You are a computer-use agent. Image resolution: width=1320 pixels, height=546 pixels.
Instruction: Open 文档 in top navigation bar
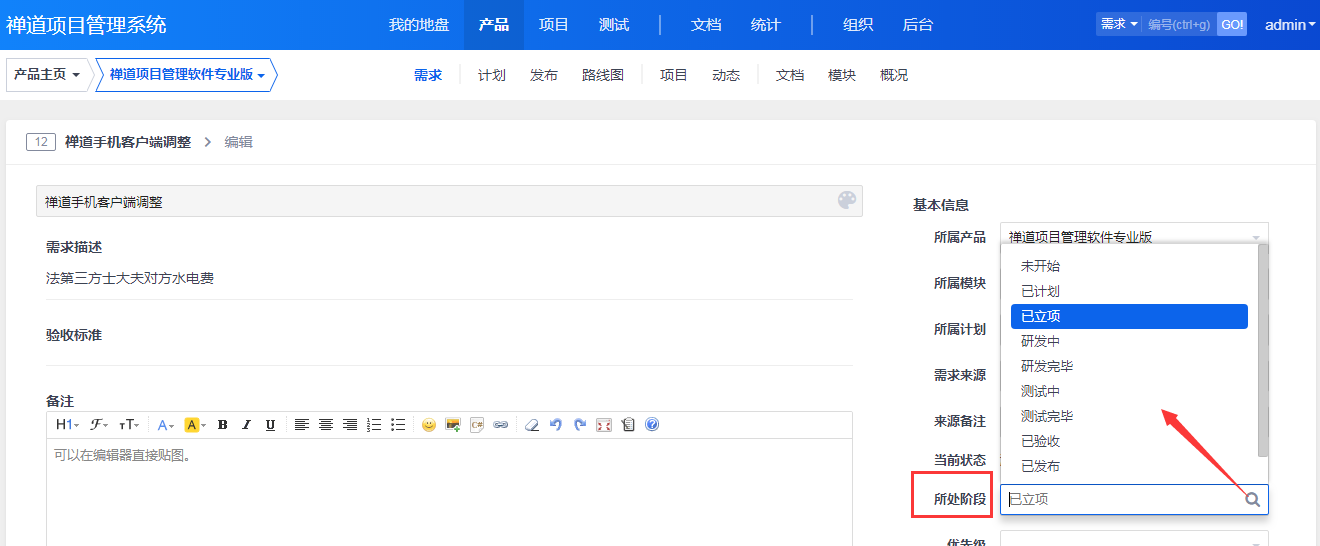click(x=706, y=25)
